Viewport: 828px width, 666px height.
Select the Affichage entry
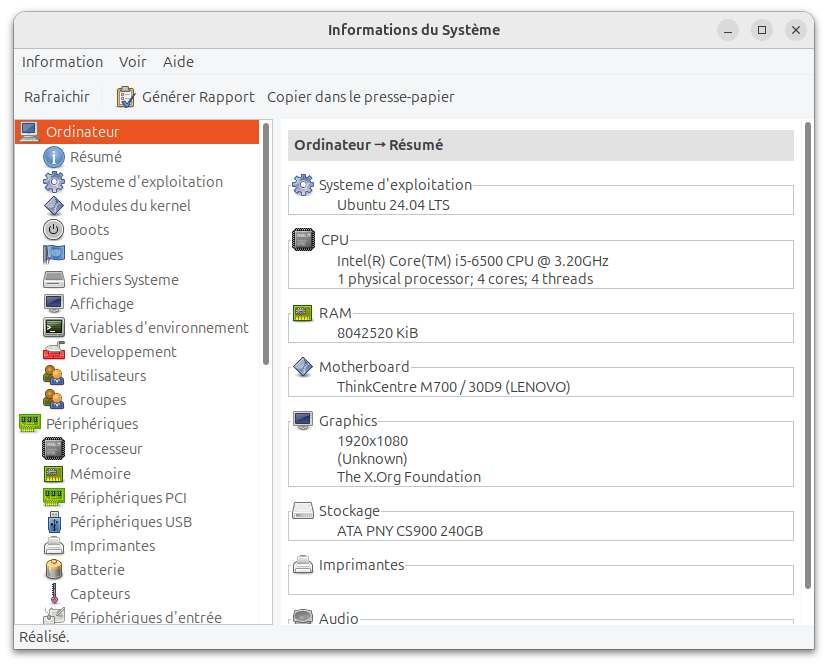pos(102,304)
